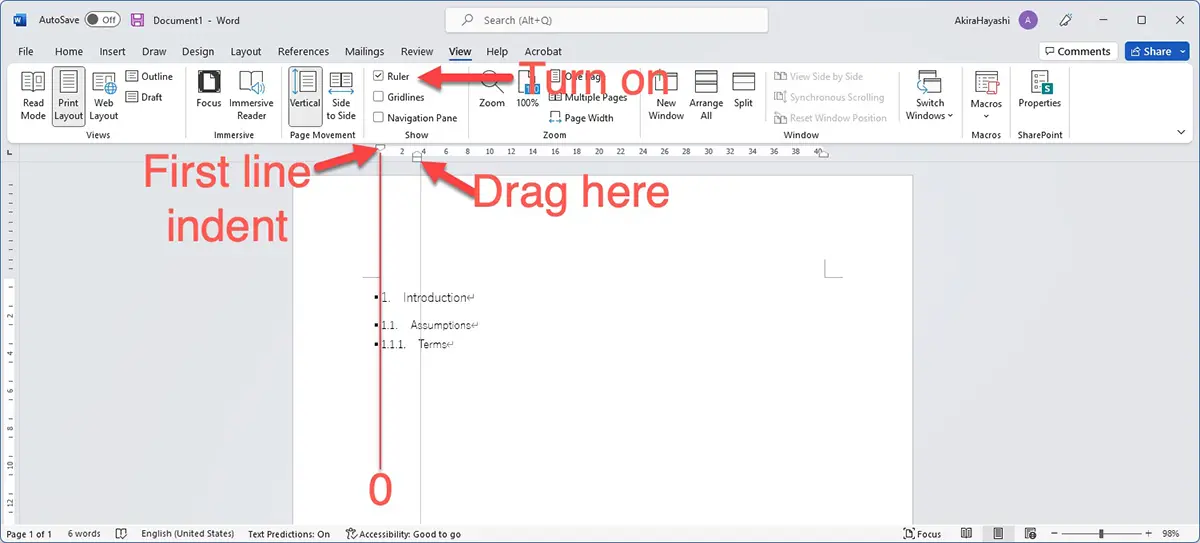1200x543 pixels.
Task: Click the first line indent marker on ruler
Action: coord(380,147)
